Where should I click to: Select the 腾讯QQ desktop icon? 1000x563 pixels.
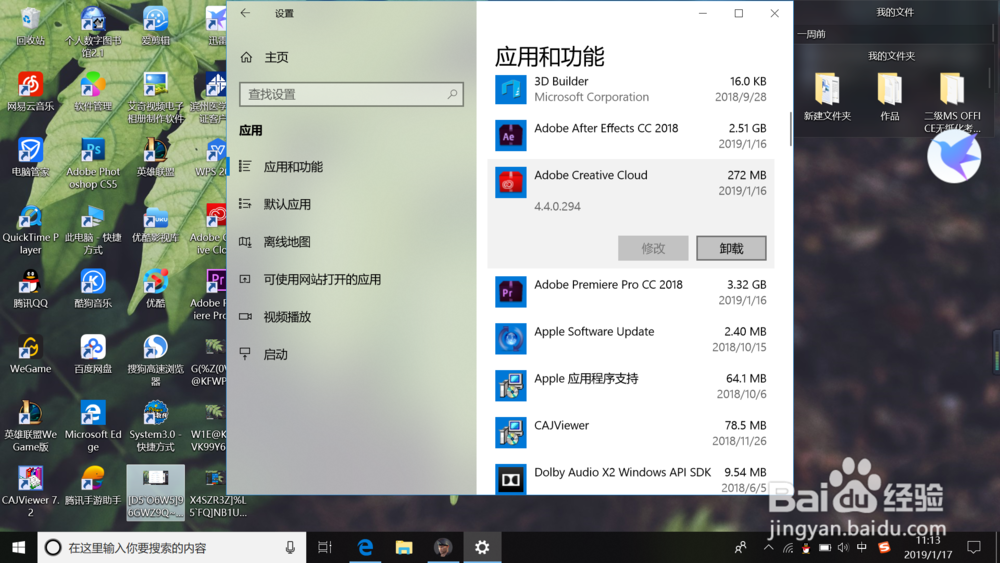[30, 288]
